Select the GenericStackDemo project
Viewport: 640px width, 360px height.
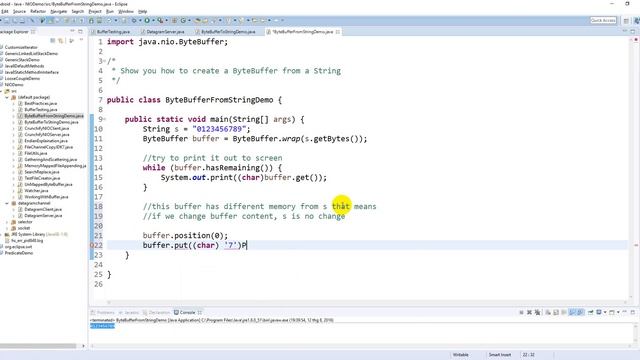click(x=22, y=60)
